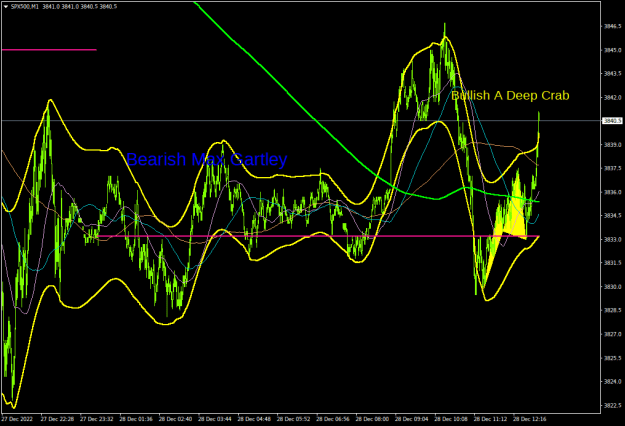
Task: Click the "27 Dec 22:28" time axis label
Action: pyautogui.click(x=57, y=419)
